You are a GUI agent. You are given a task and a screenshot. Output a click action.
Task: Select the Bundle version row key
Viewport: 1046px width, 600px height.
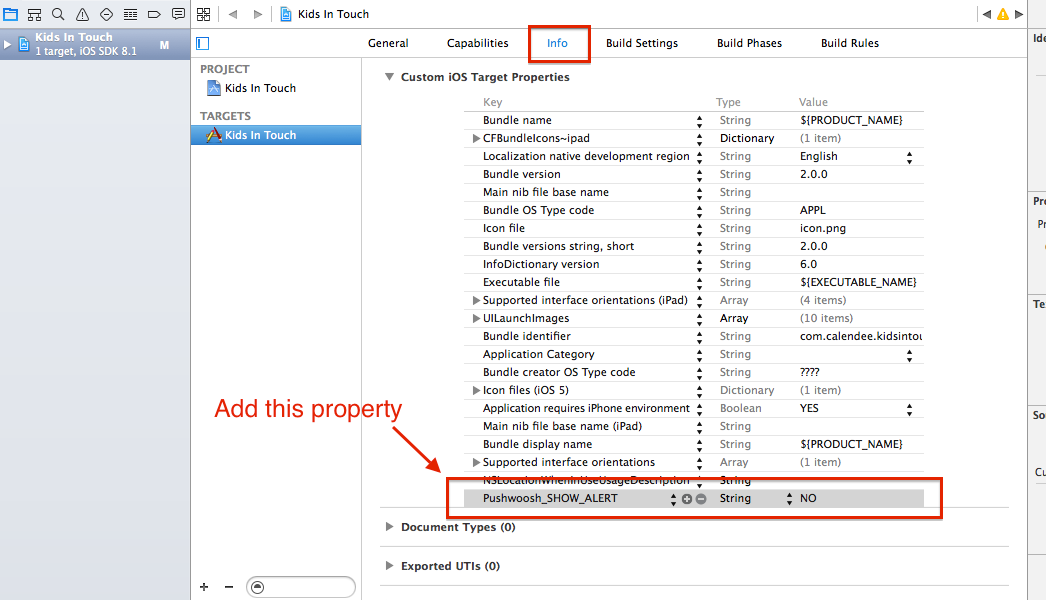[x=522, y=174]
